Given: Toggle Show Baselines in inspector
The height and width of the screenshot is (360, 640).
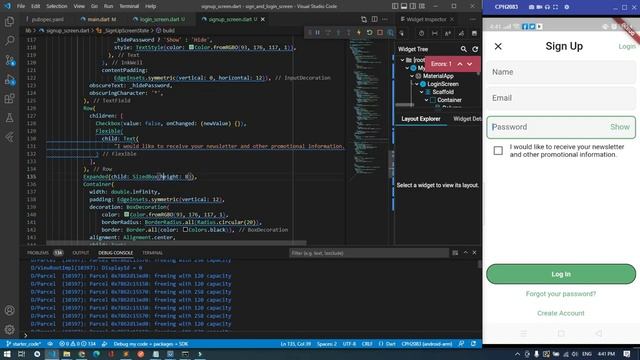Looking at the screenshot, I should pos(448,33).
